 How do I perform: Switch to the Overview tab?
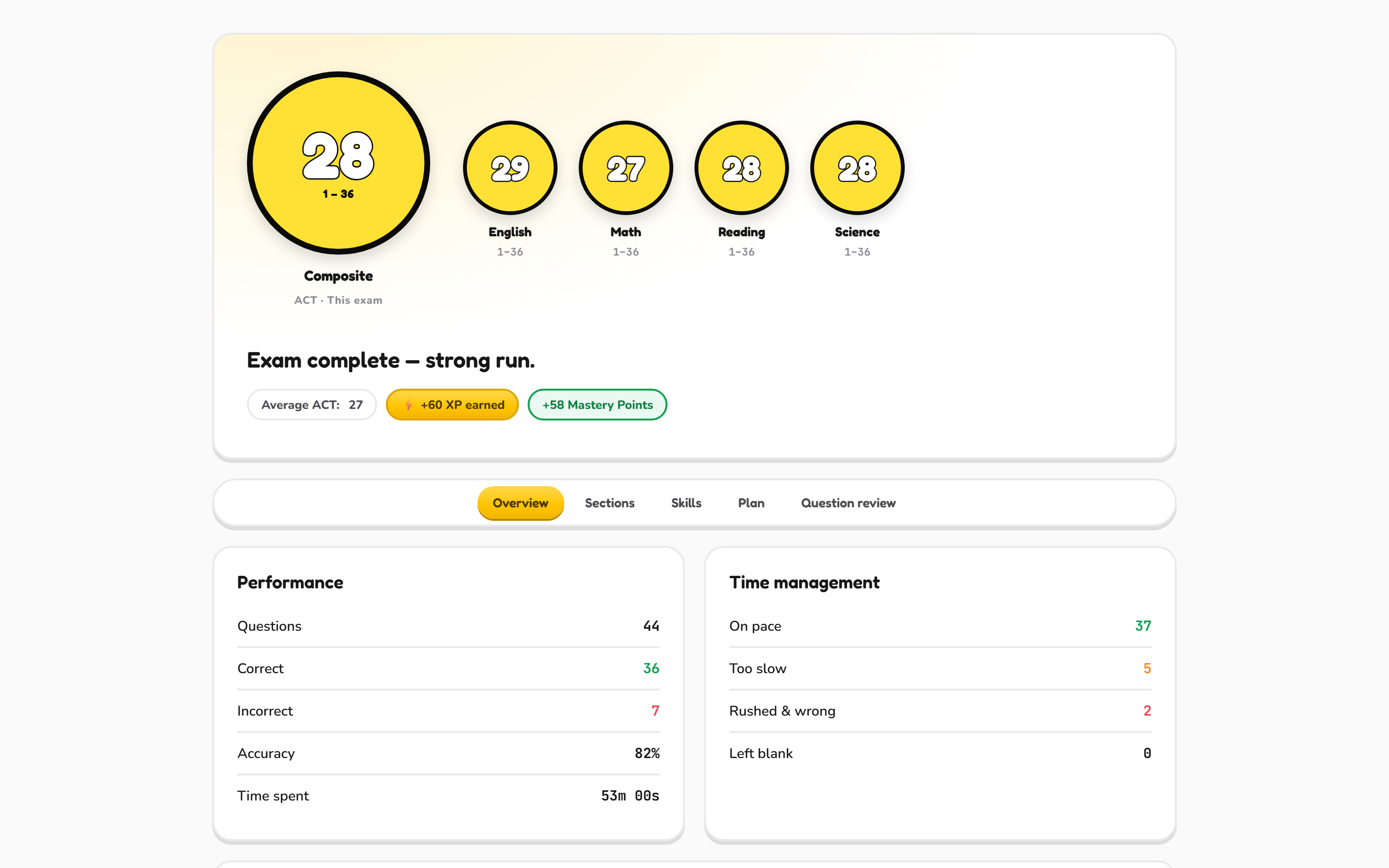[520, 503]
